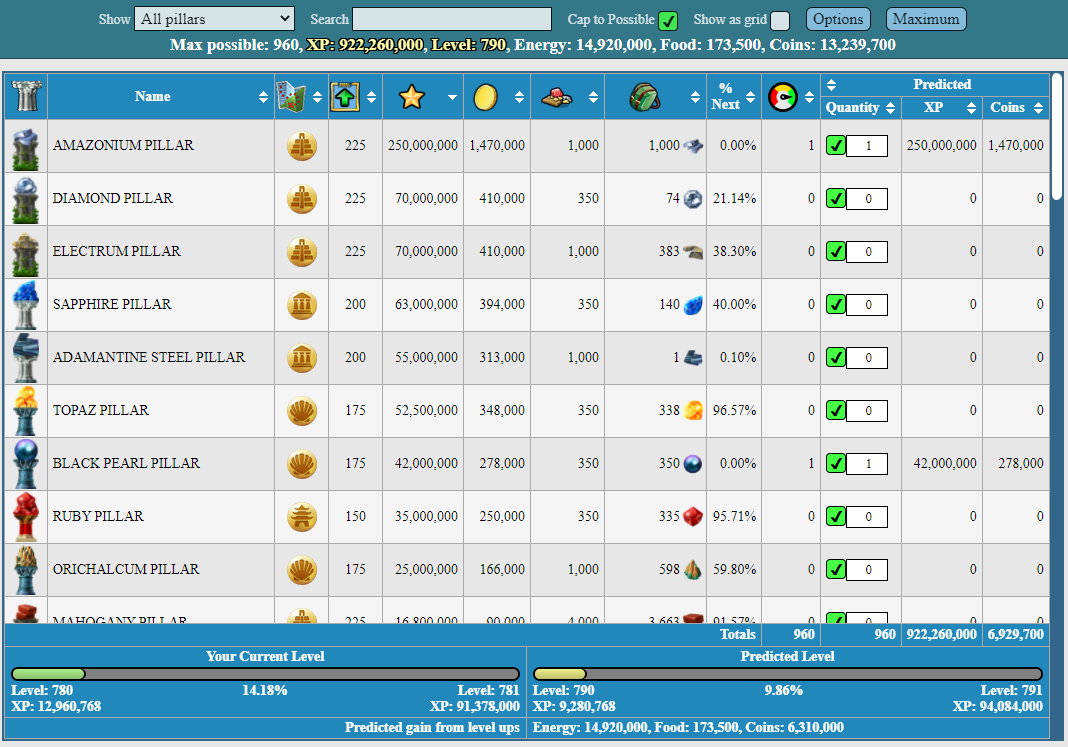Click the diamond material icon in Diamond row
The height and width of the screenshot is (747, 1068).
pyautogui.click(x=693, y=199)
